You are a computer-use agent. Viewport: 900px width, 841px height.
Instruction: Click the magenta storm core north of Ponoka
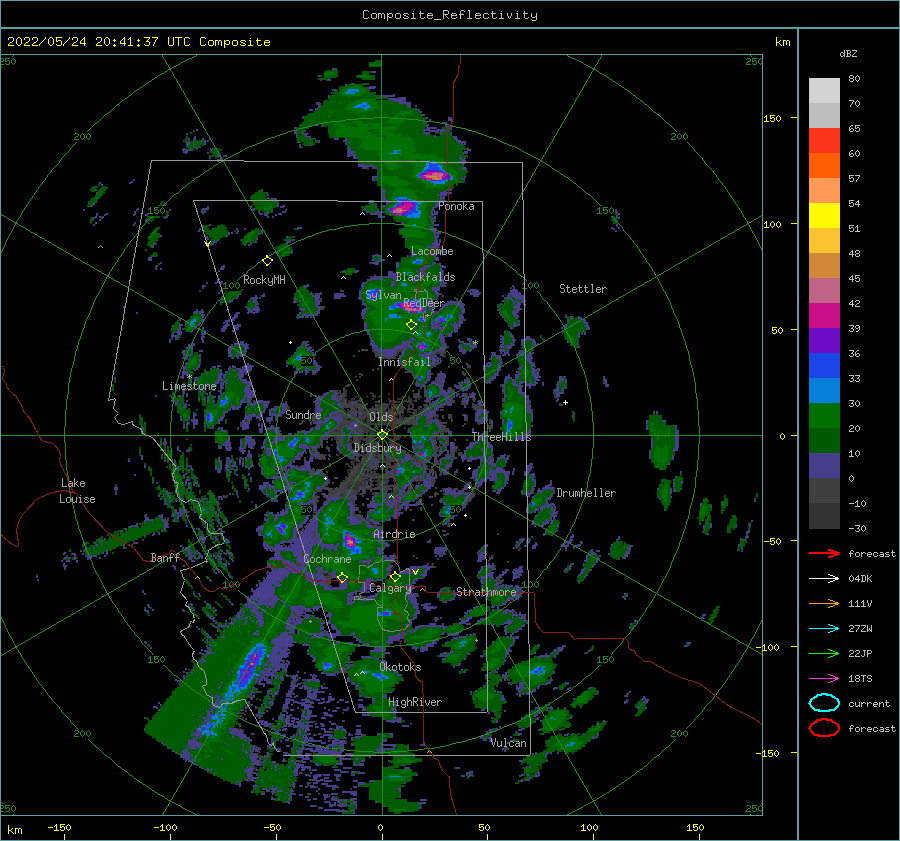pyautogui.click(x=435, y=174)
